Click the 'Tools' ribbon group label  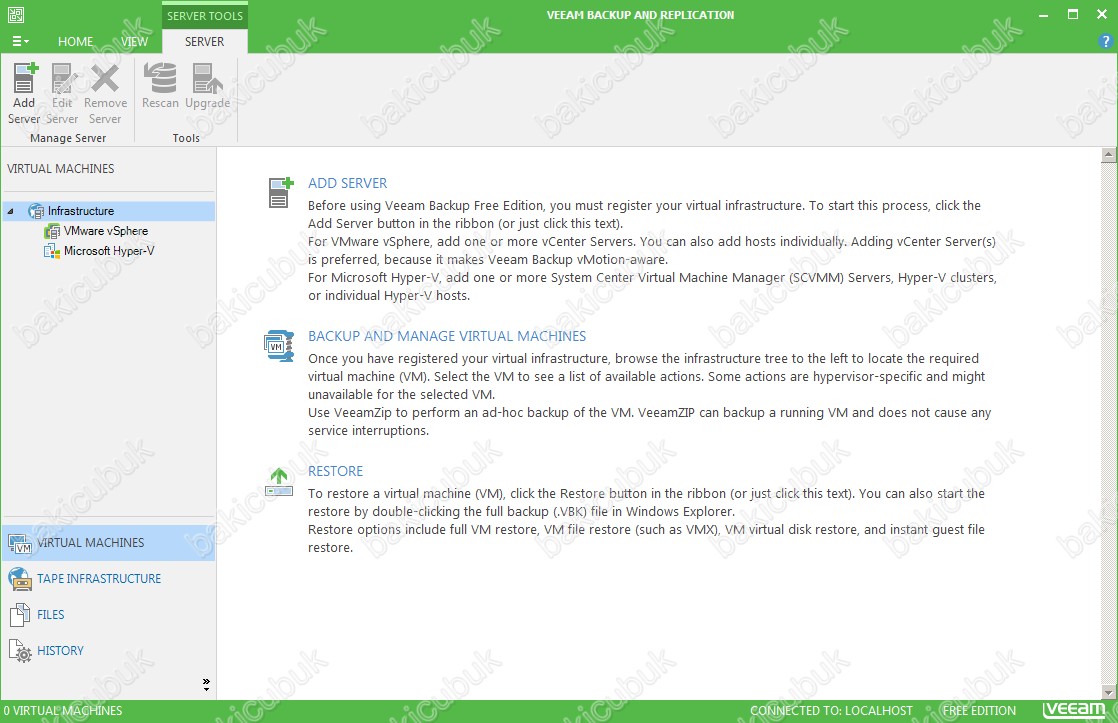pos(186,138)
